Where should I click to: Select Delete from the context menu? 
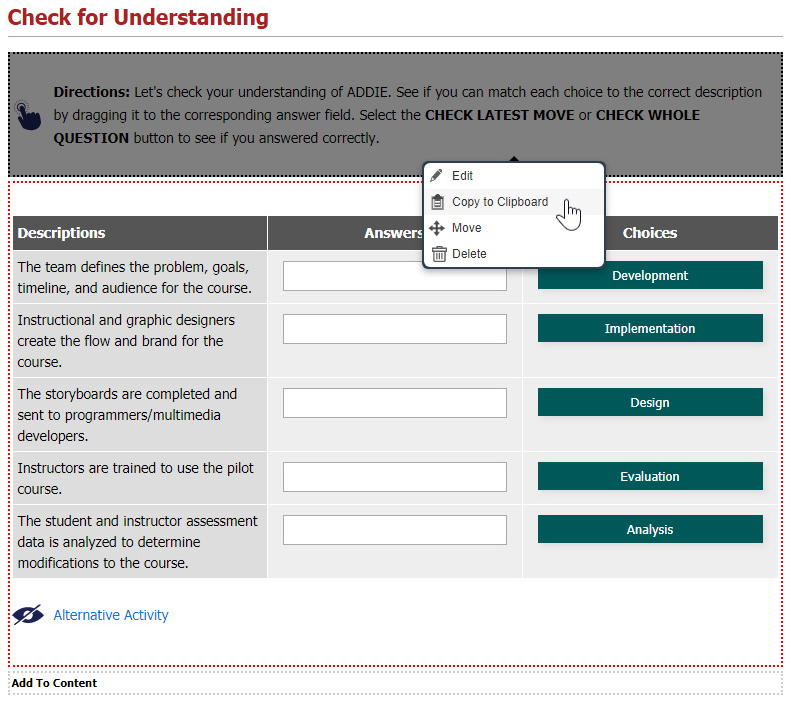pos(514,254)
